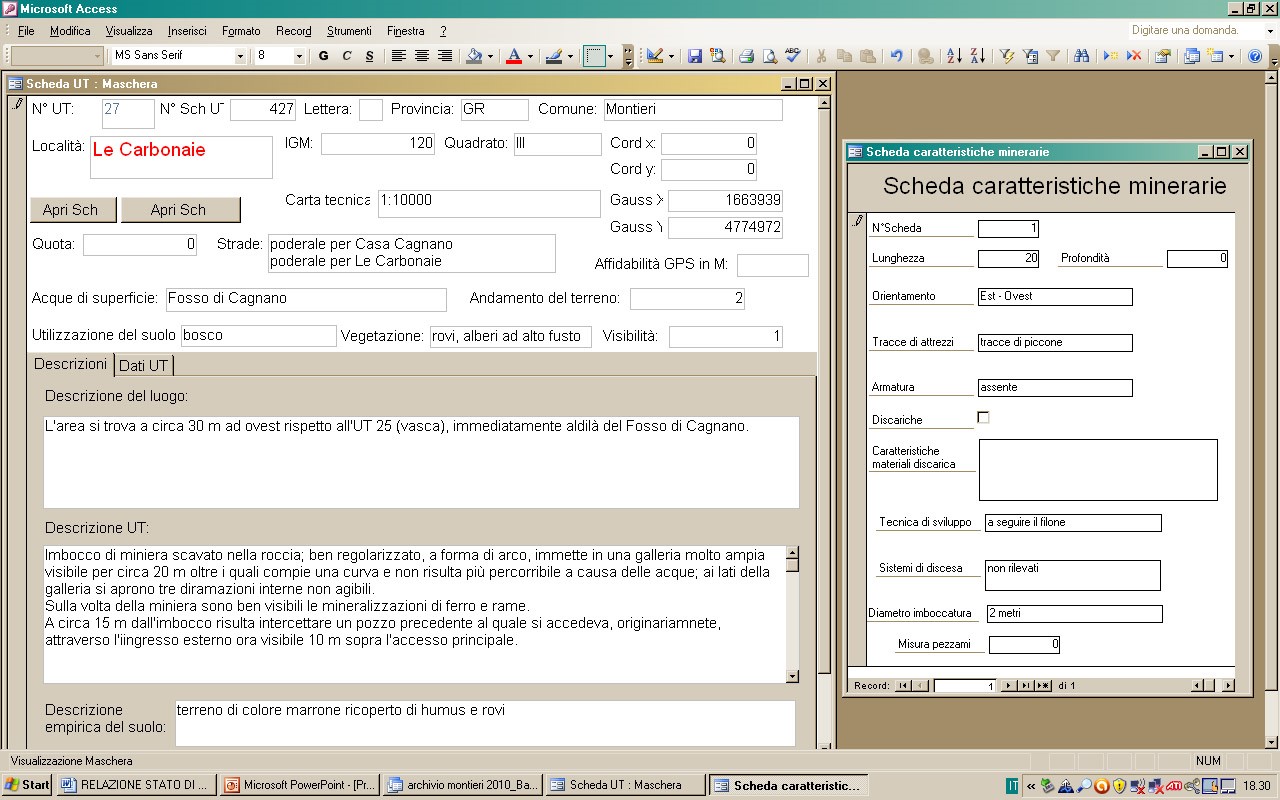Screen dimensions: 1280x800
Task: Expand New Object dropdown arrow
Action: pos(1231,56)
